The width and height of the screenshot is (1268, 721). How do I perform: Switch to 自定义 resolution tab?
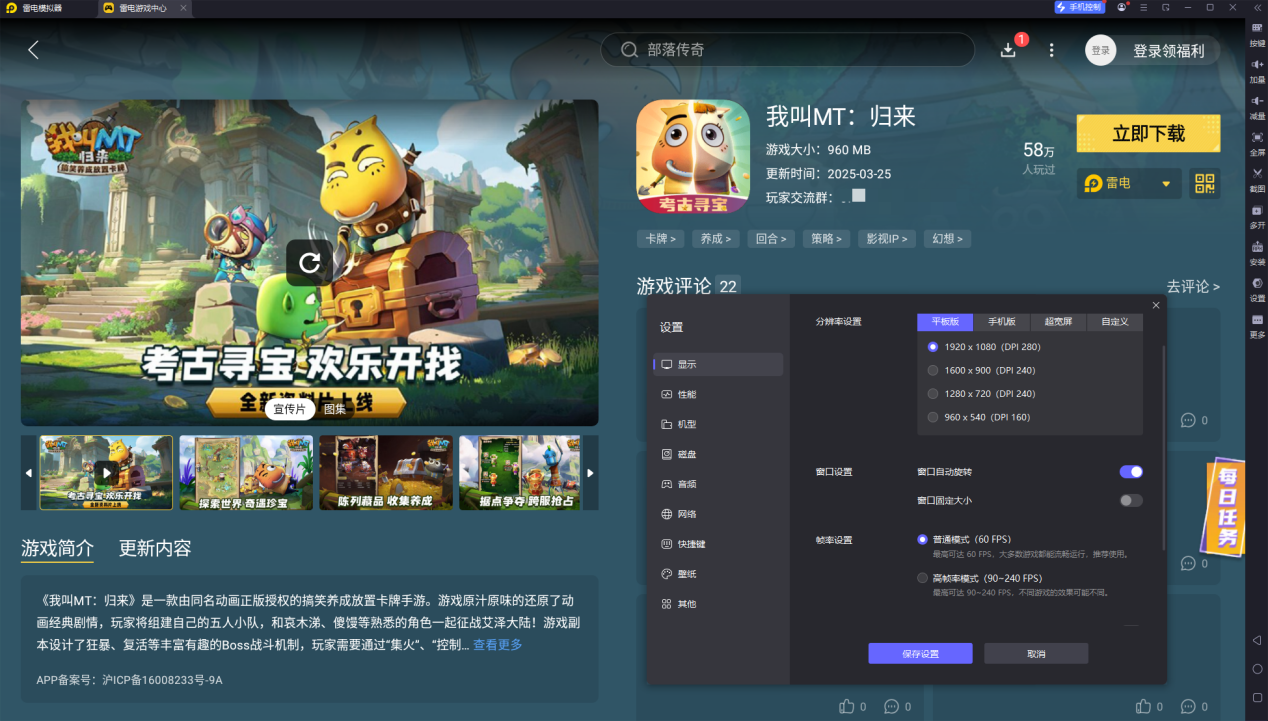pos(1115,322)
